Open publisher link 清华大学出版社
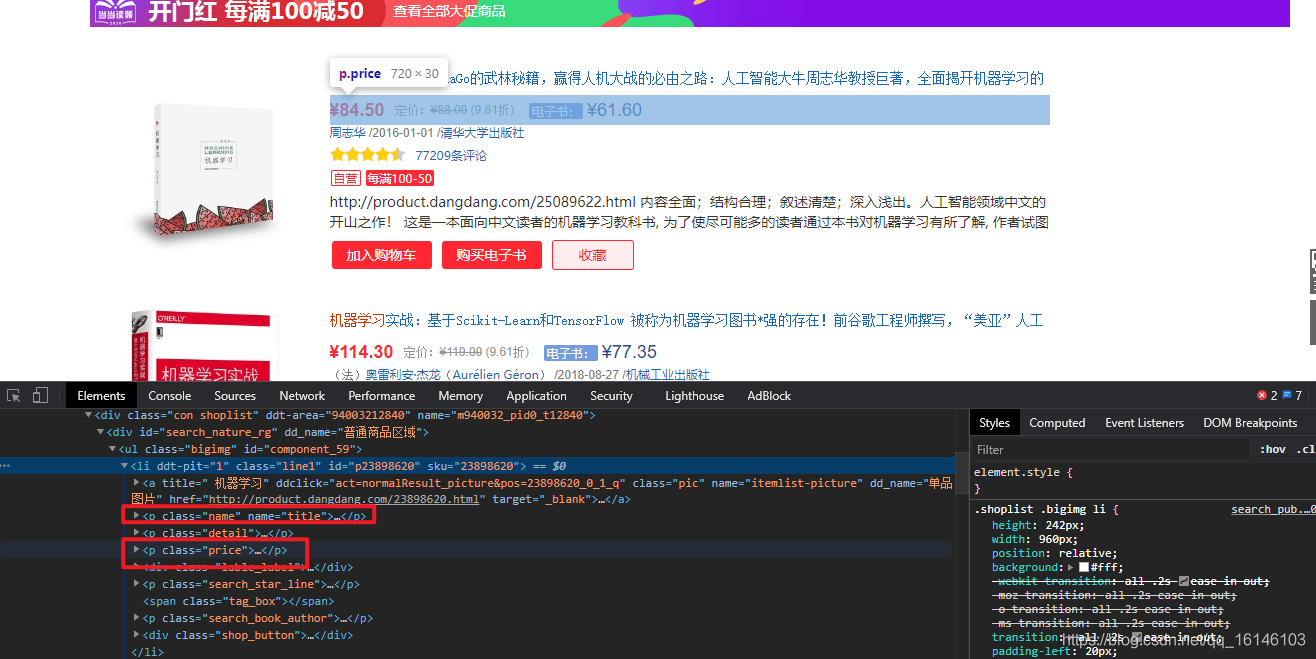1316x659 pixels. (483, 133)
